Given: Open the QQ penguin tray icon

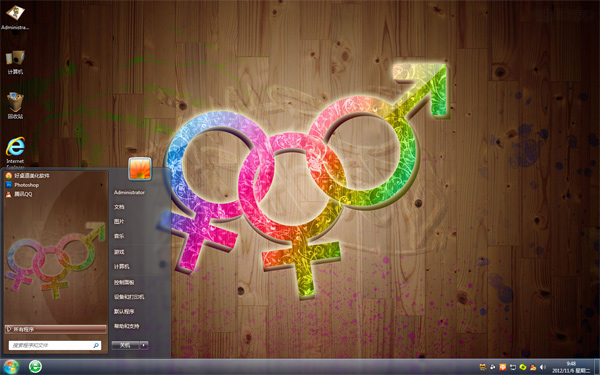Looking at the screenshot, I should (533, 367).
